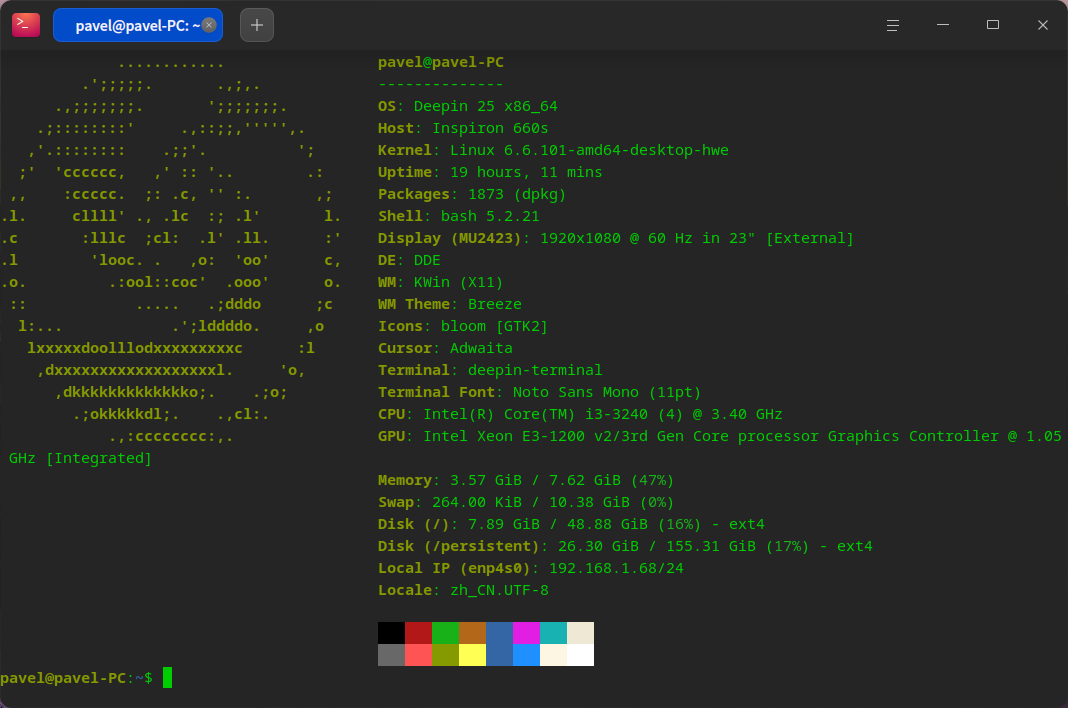This screenshot has height=708, width=1068.
Task: Click the "Uptime: 19 hours, 11 mins" line
Action: (490, 172)
